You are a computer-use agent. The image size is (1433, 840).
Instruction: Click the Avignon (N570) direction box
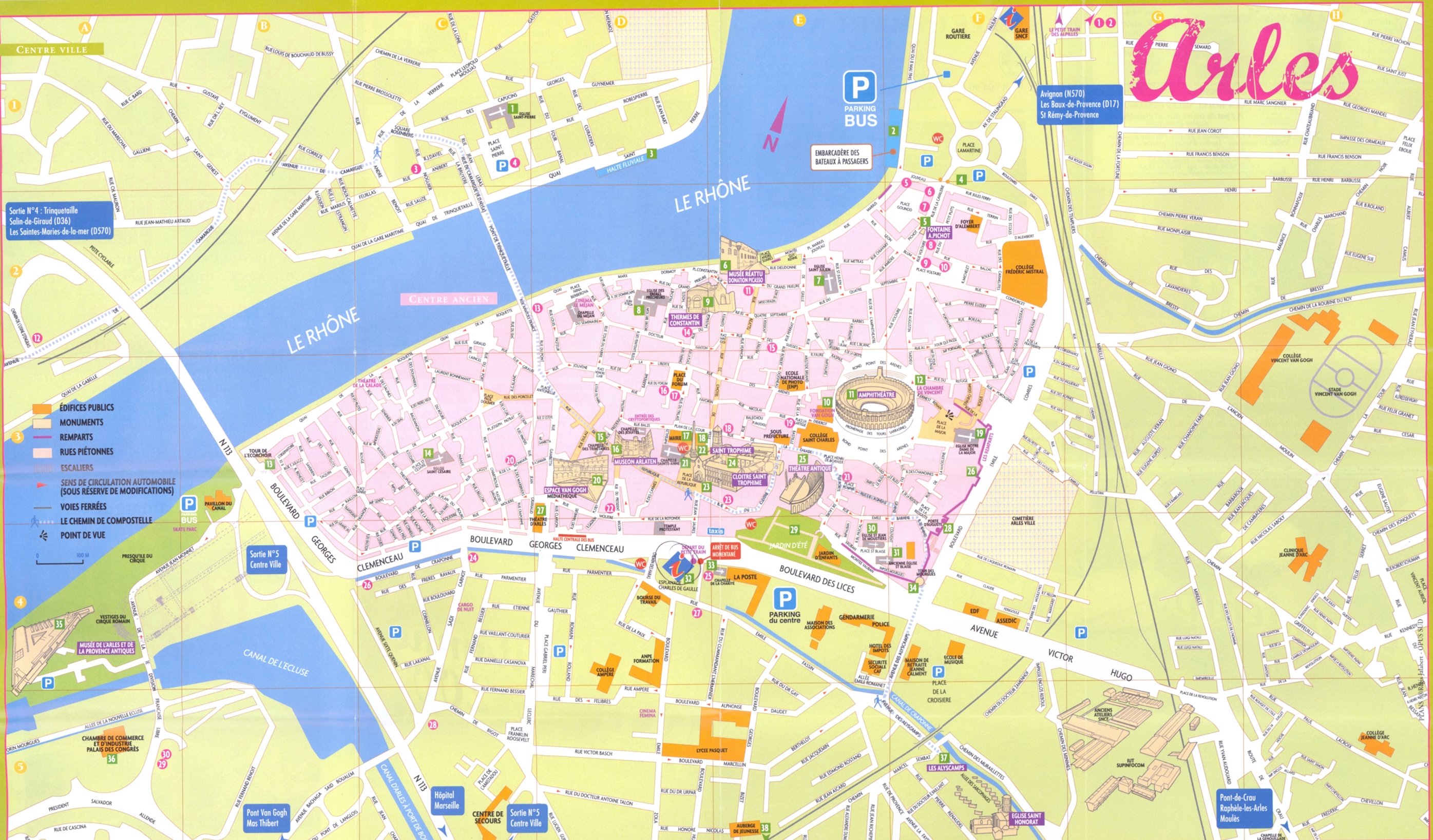[x=1079, y=104]
